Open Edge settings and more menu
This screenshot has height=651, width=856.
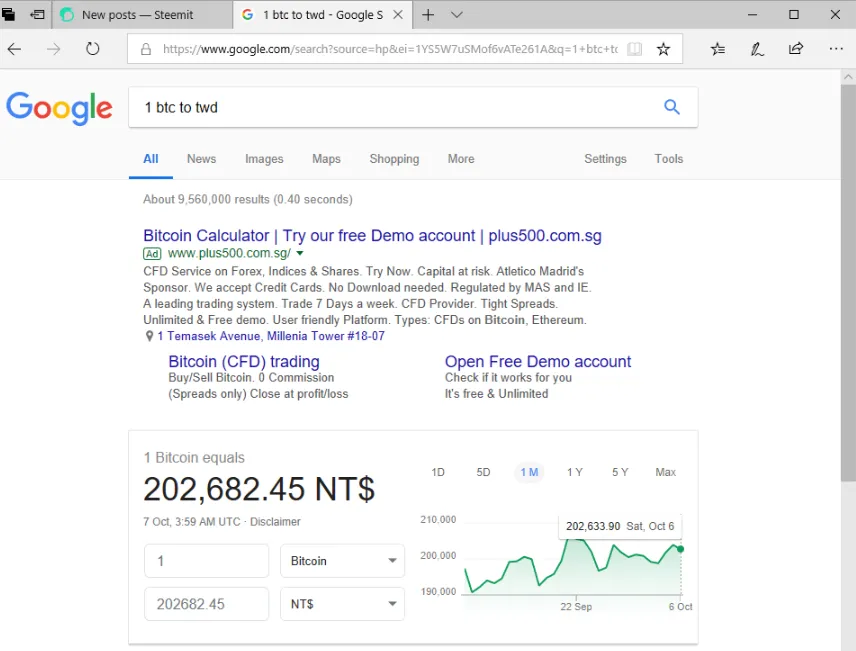[x=836, y=49]
